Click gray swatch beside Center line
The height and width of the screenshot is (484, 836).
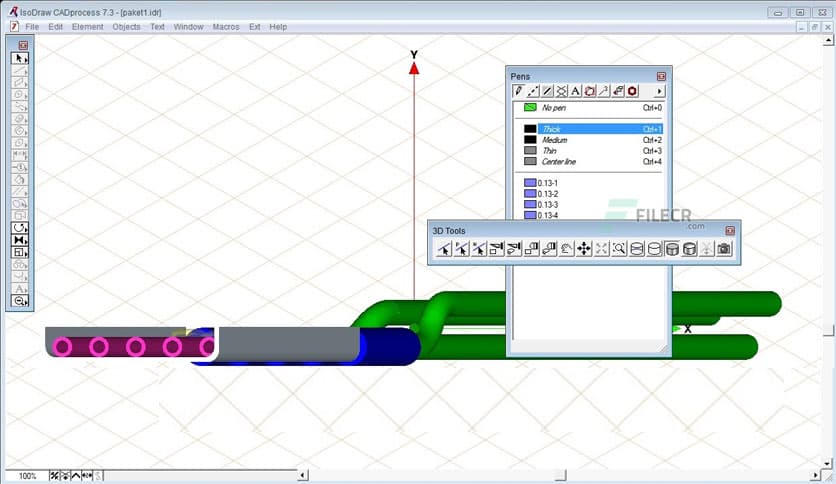coord(530,161)
